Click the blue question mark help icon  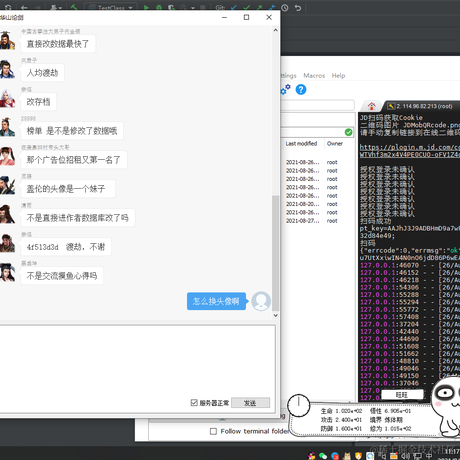pyautogui.click(x=301, y=89)
